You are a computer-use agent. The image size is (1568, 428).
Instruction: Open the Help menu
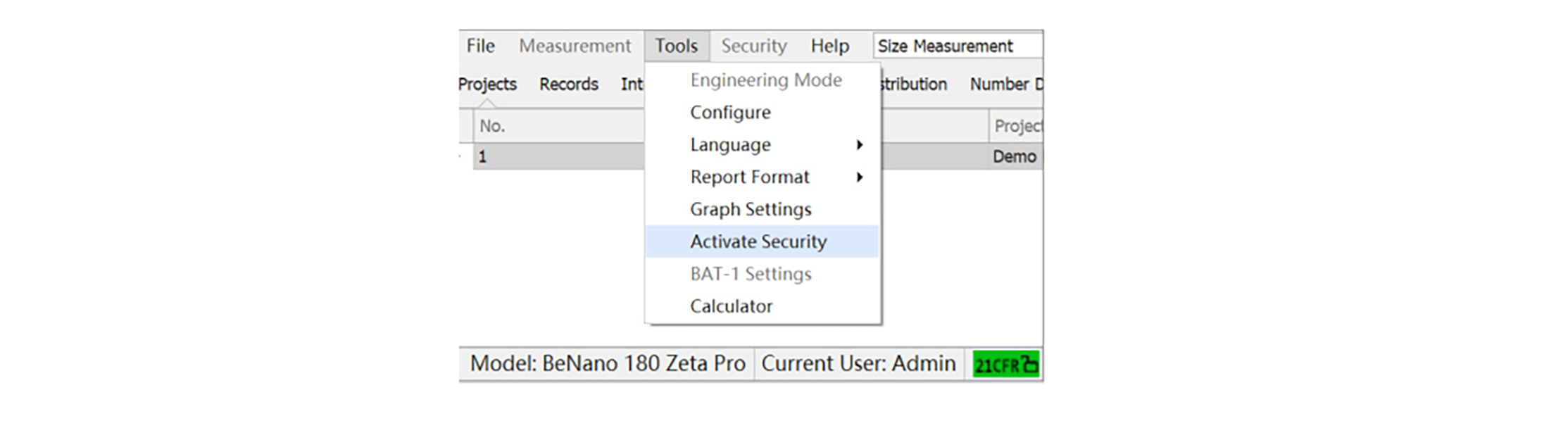coord(829,46)
